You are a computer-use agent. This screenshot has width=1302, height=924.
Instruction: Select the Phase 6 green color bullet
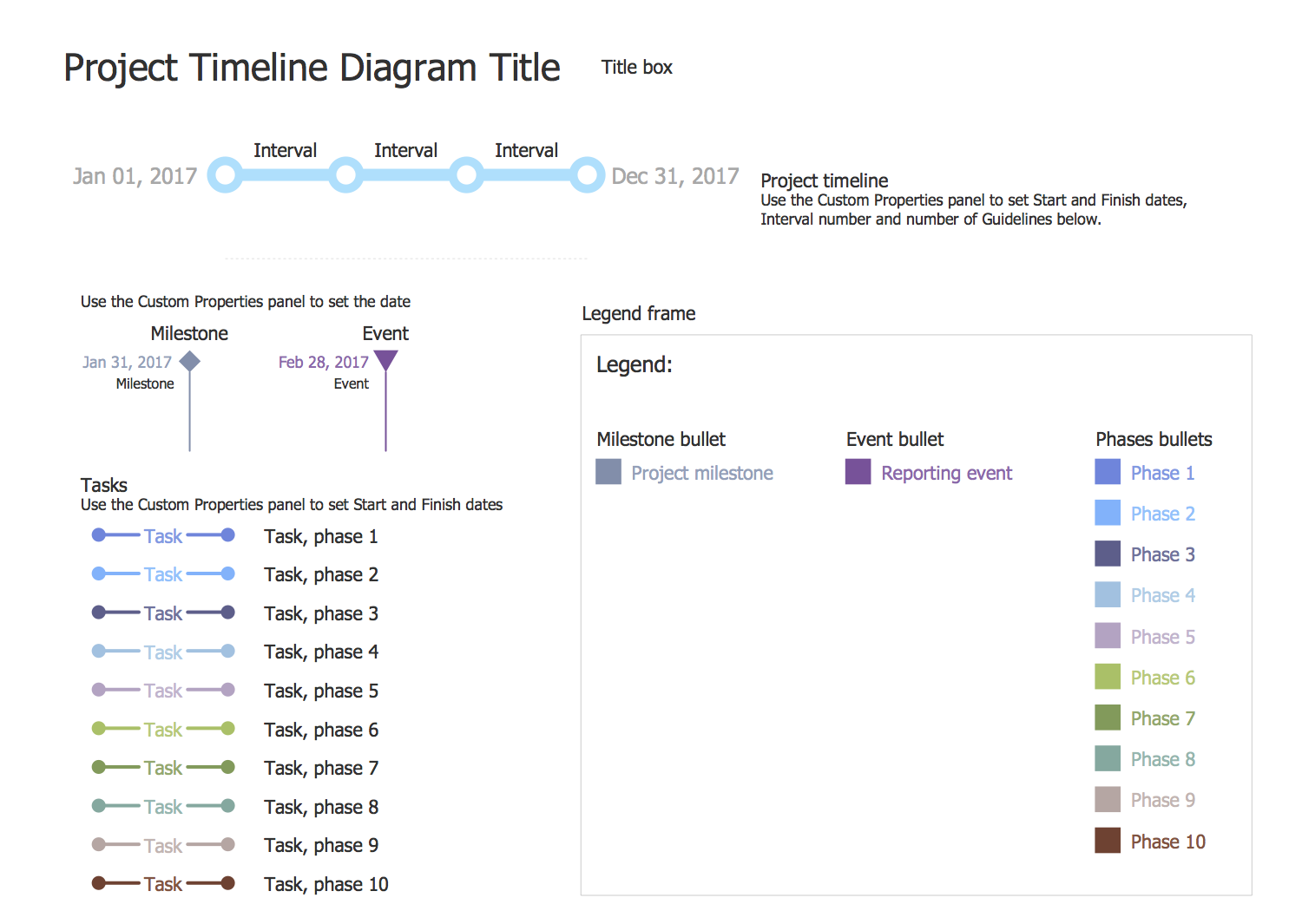point(1108,677)
